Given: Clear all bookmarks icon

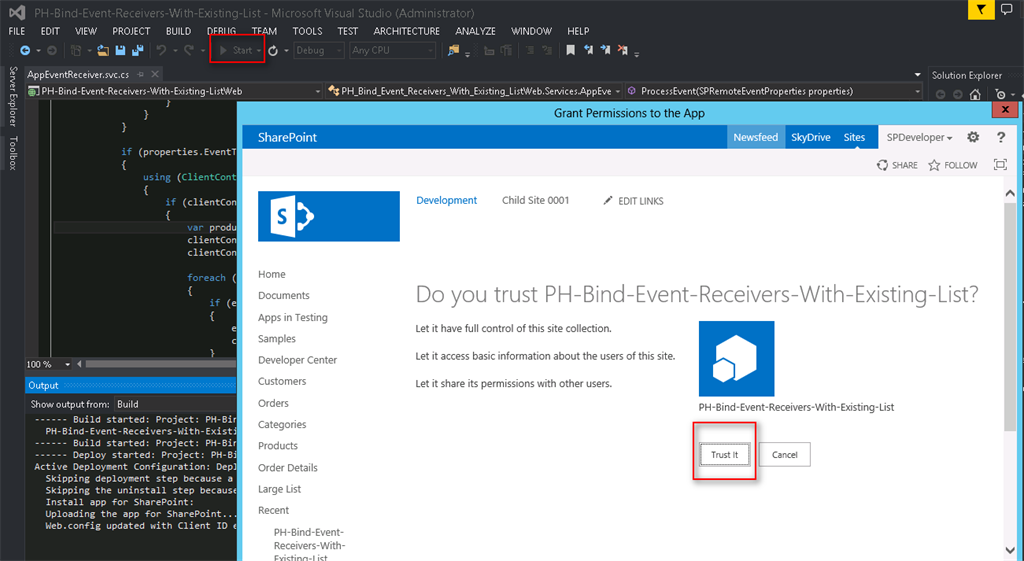Looking at the screenshot, I should click(622, 50).
